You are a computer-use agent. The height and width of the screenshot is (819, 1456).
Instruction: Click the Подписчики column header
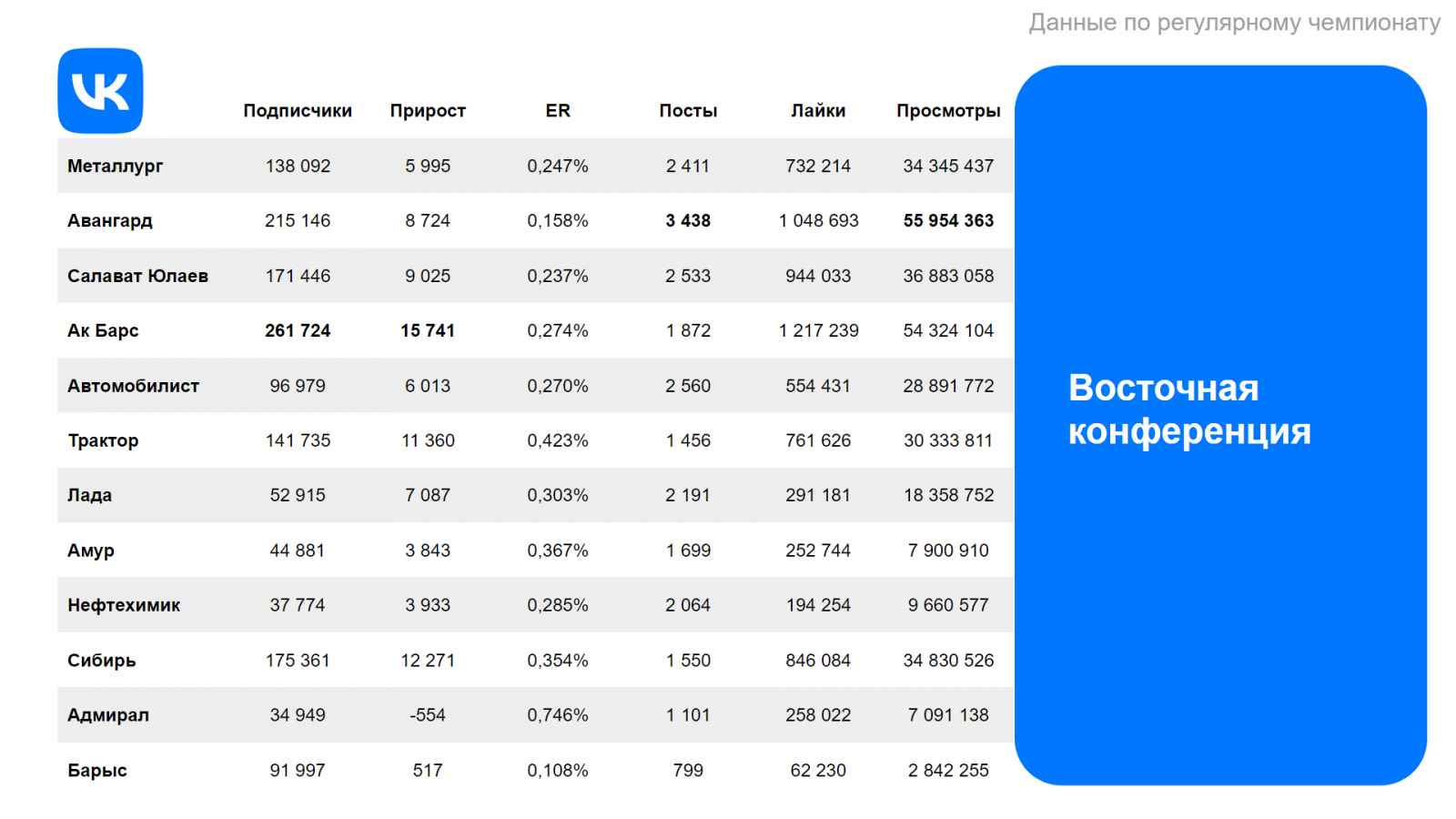pyautogui.click(x=298, y=111)
